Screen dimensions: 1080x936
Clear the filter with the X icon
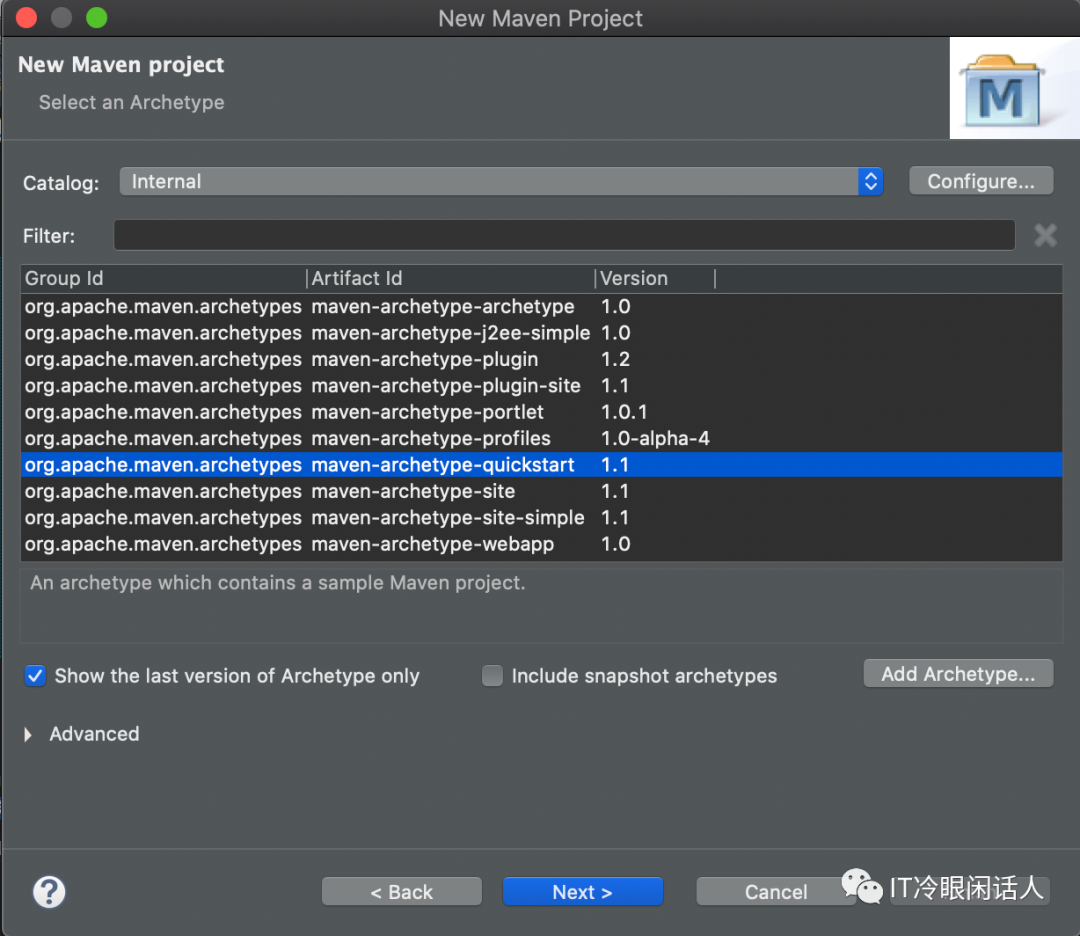coord(1045,236)
